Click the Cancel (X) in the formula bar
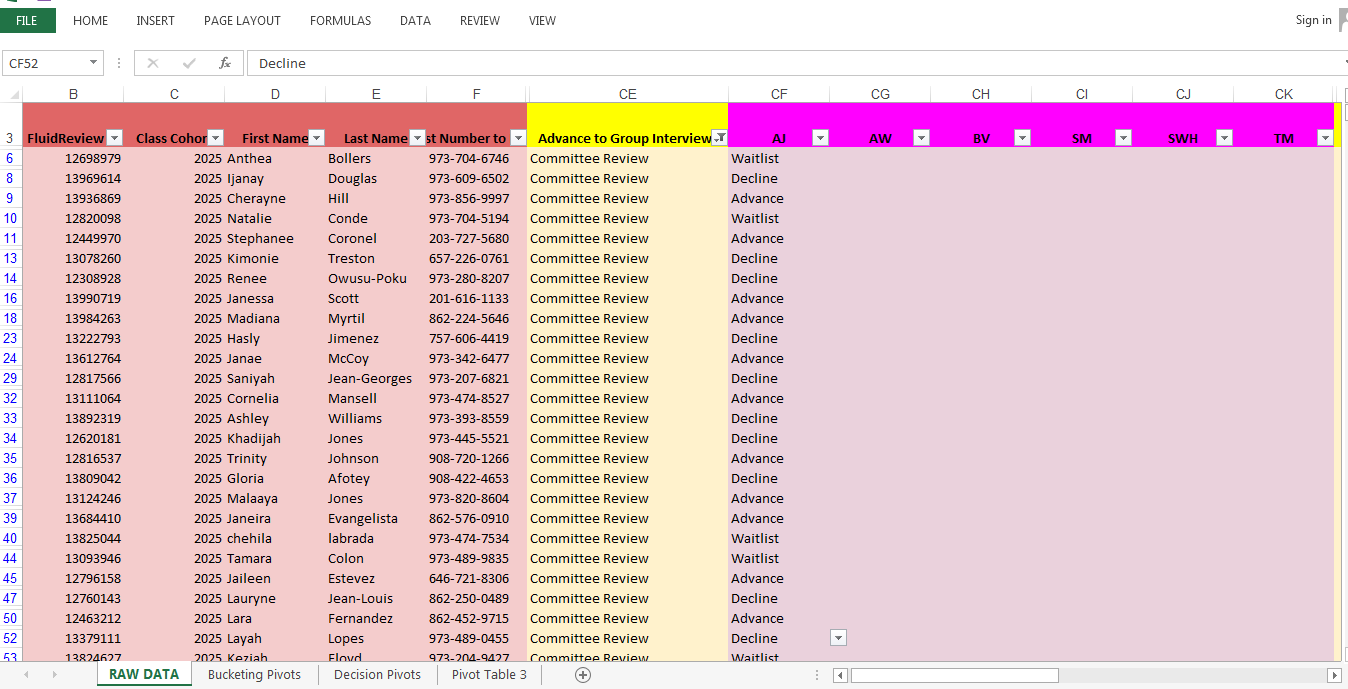 point(152,63)
